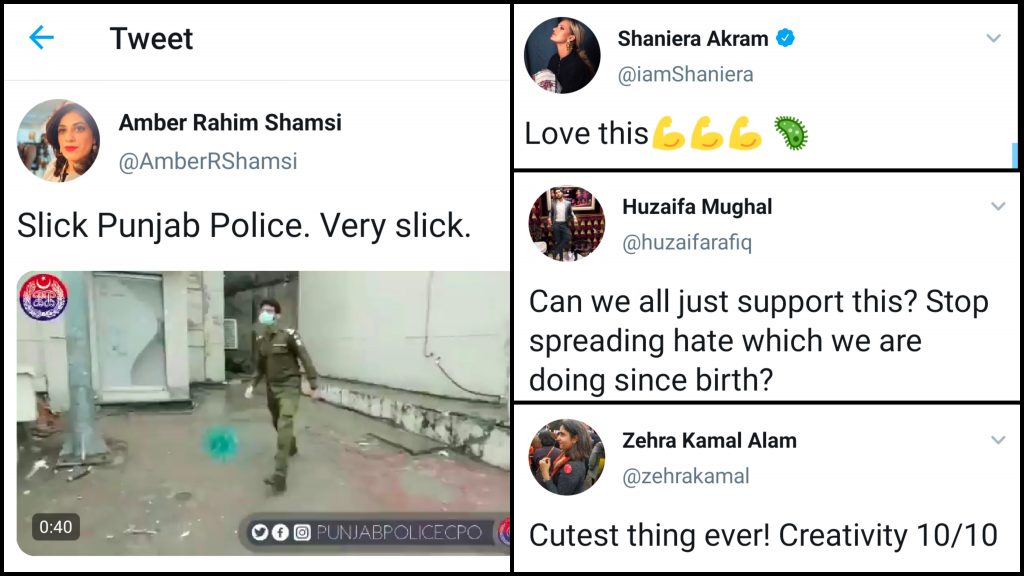Open the @iamShaniera handle link
This screenshot has width=1024, height=576.
pyautogui.click(x=686, y=74)
